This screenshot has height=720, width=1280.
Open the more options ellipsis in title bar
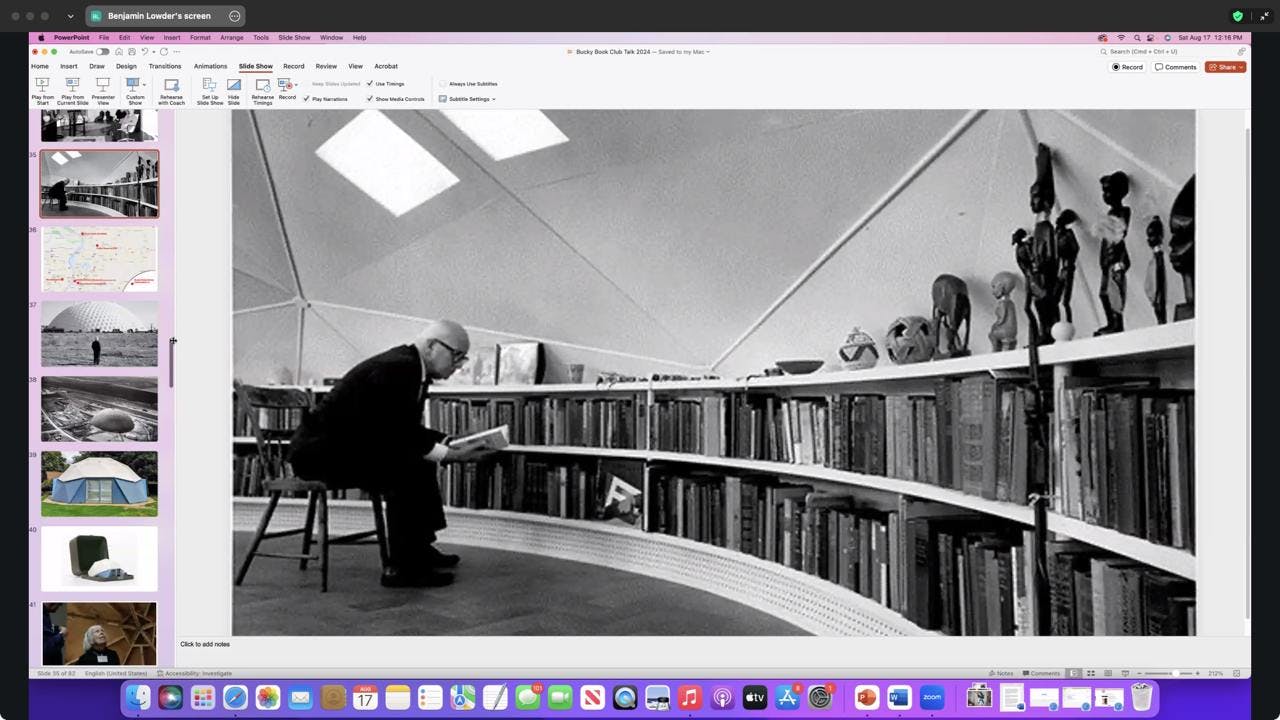[177, 52]
